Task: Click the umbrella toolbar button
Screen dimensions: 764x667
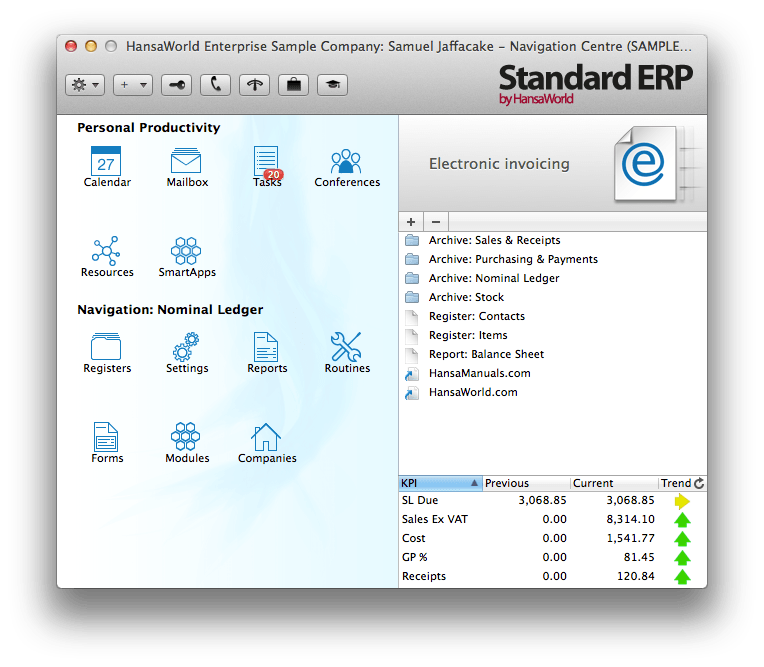Action: 254,85
